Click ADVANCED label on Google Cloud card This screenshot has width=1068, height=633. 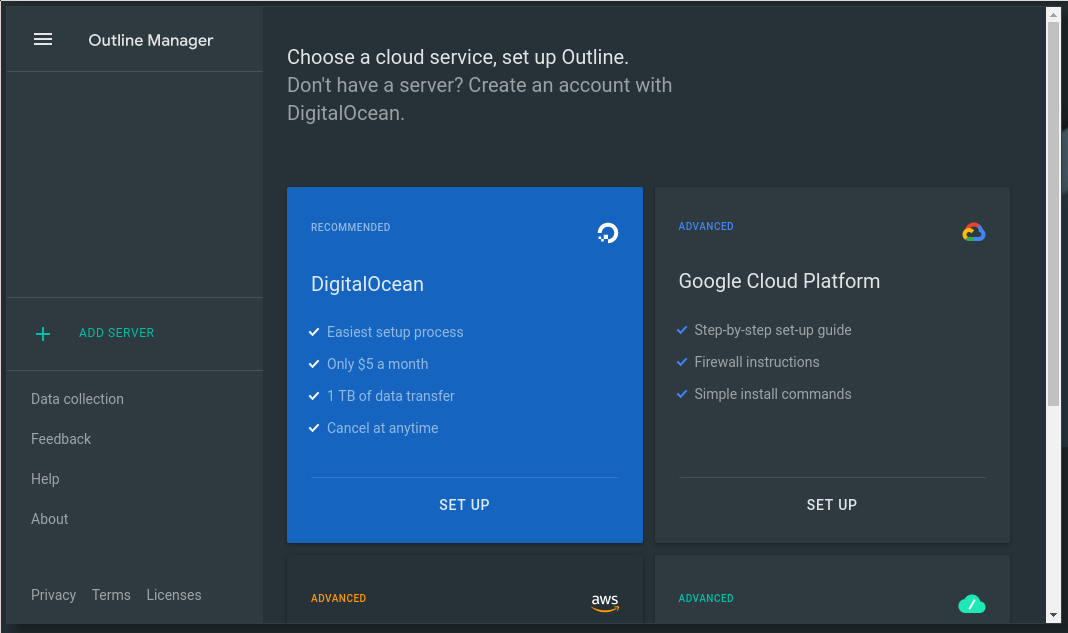click(x=706, y=226)
